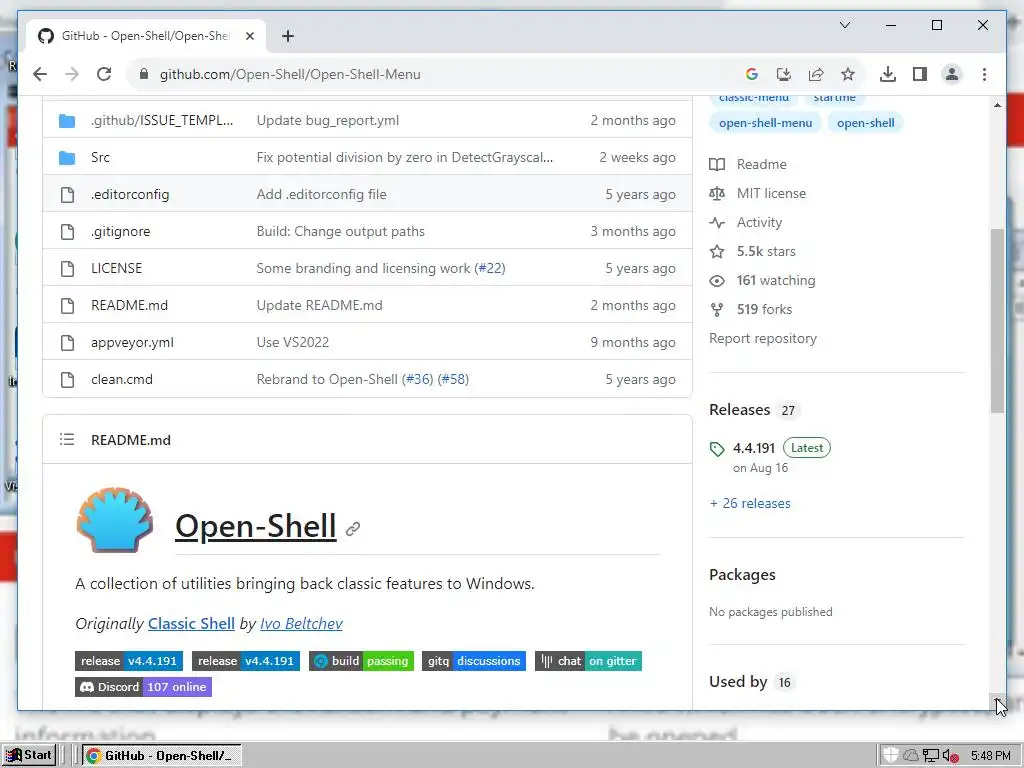
Task: Click the eye icon beside 161 watching
Action: (717, 281)
